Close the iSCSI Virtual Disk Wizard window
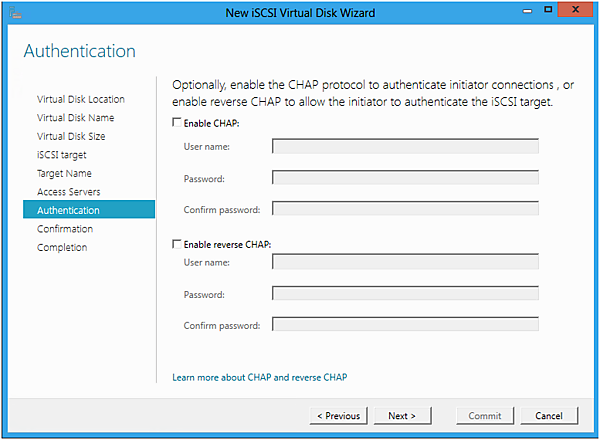600x440 pixels. (x=576, y=10)
